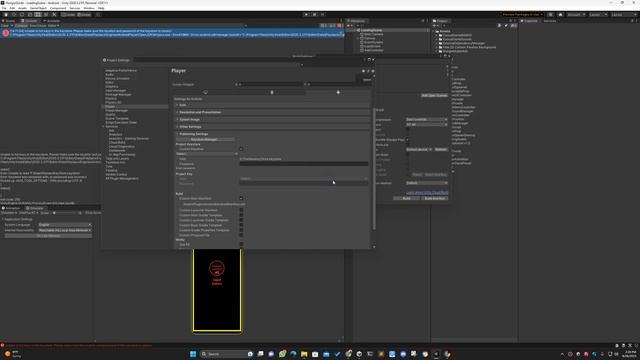Toggle Error Pause in the Console toolbar
640x360 pixels.
pos(38,26)
